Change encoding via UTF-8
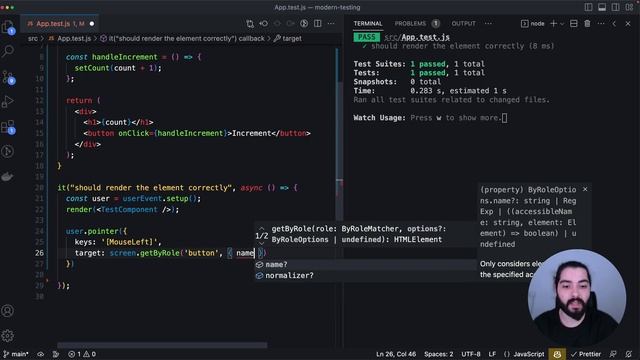This screenshot has height=360, width=640. coord(471,354)
